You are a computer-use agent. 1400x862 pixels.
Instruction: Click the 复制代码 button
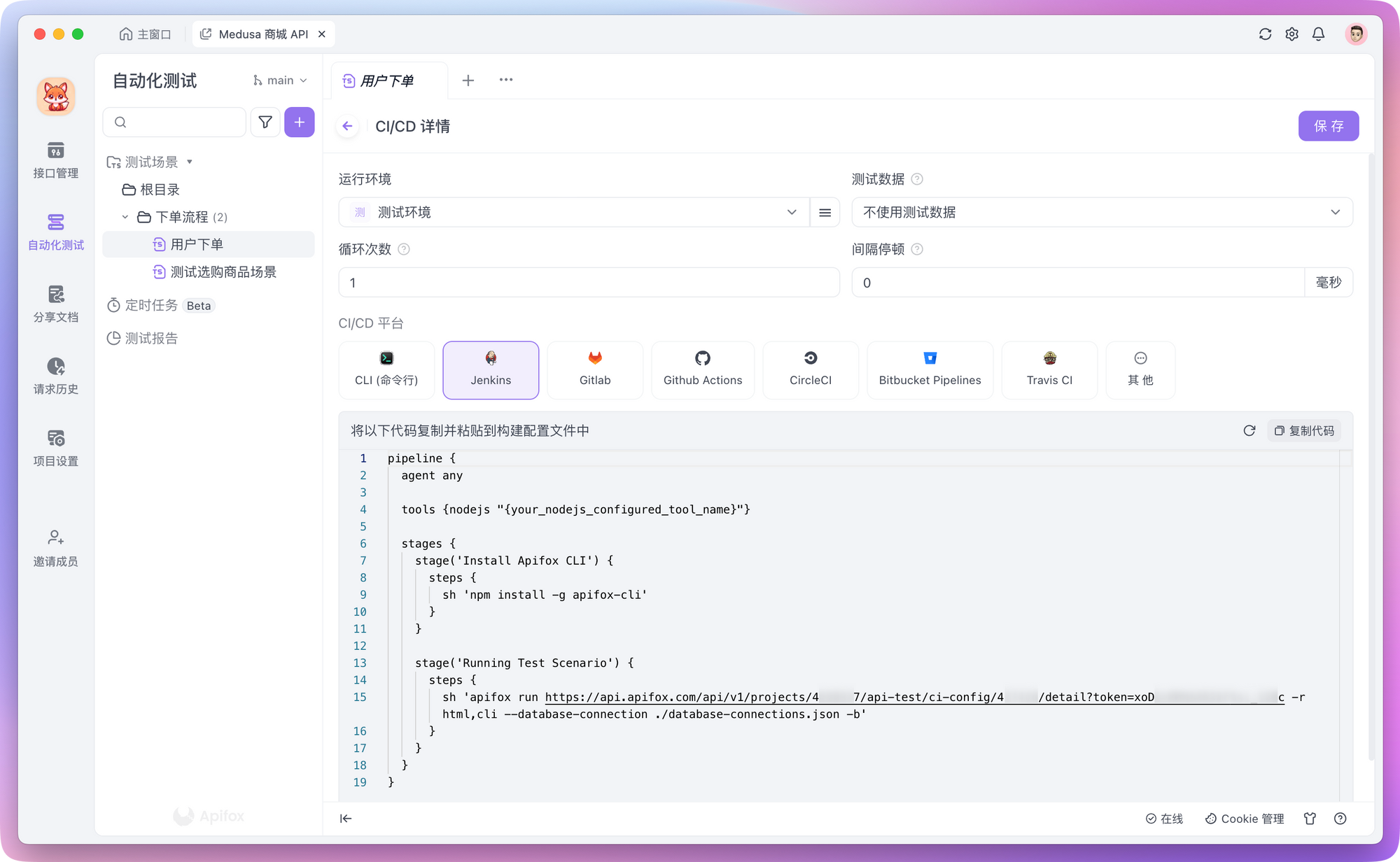point(1305,431)
